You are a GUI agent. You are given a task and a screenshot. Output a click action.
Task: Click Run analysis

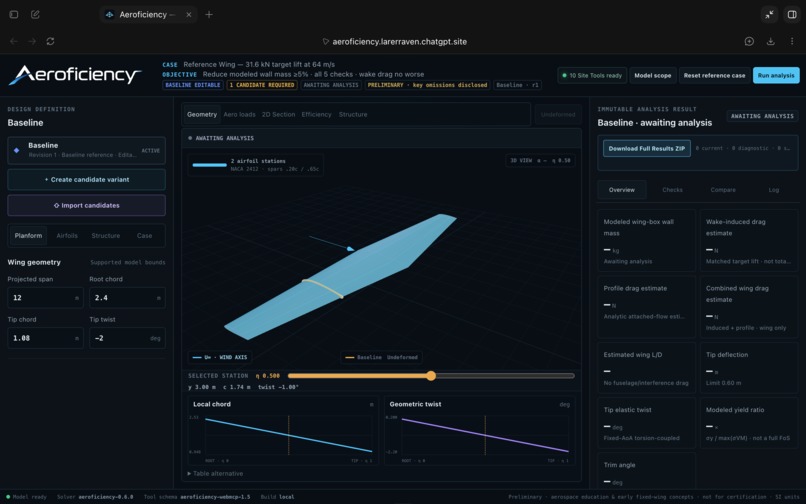[x=776, y=75]
